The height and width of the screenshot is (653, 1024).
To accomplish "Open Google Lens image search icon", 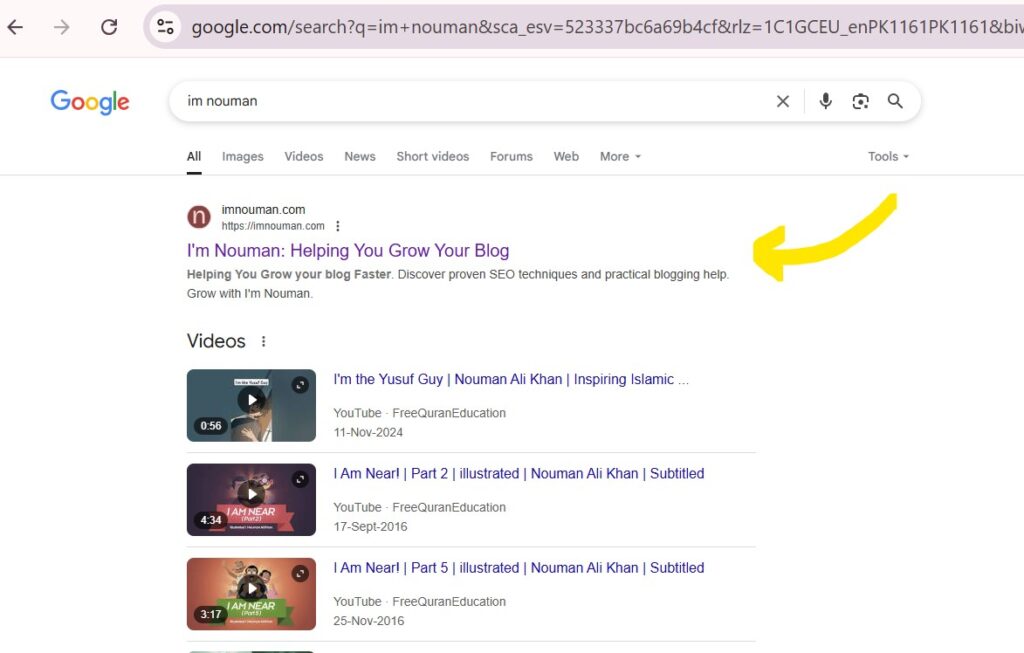I will click(861, 101).
